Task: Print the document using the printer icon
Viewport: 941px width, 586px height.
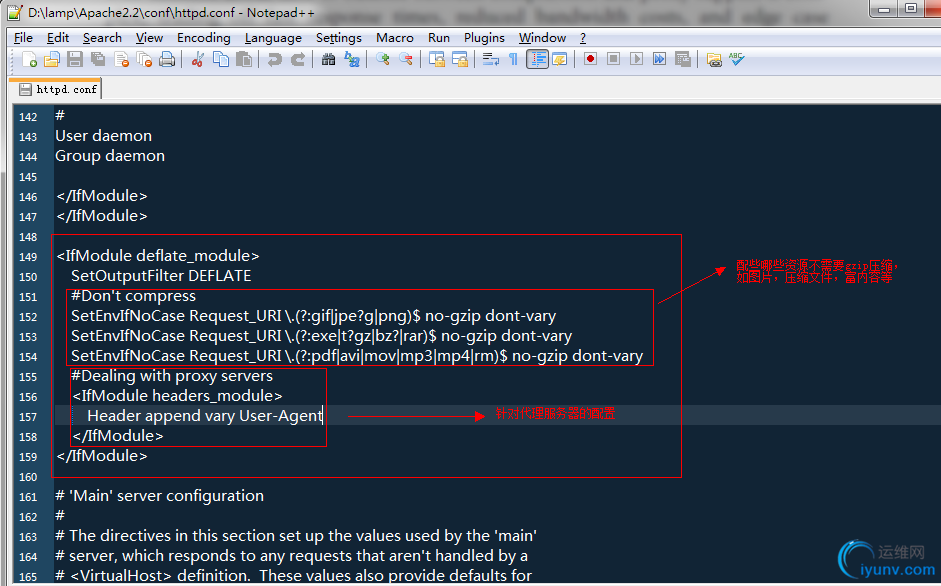Action: 167,59
